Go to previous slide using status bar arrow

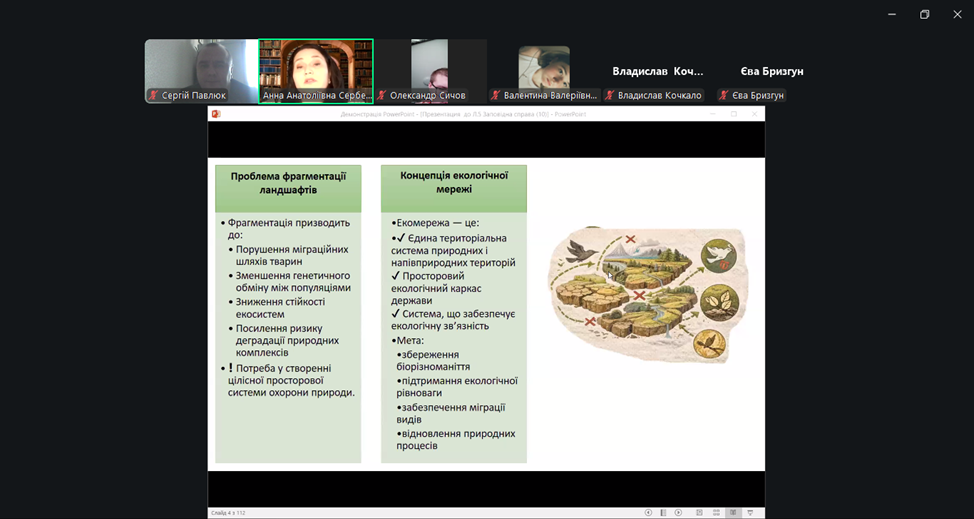649,513
